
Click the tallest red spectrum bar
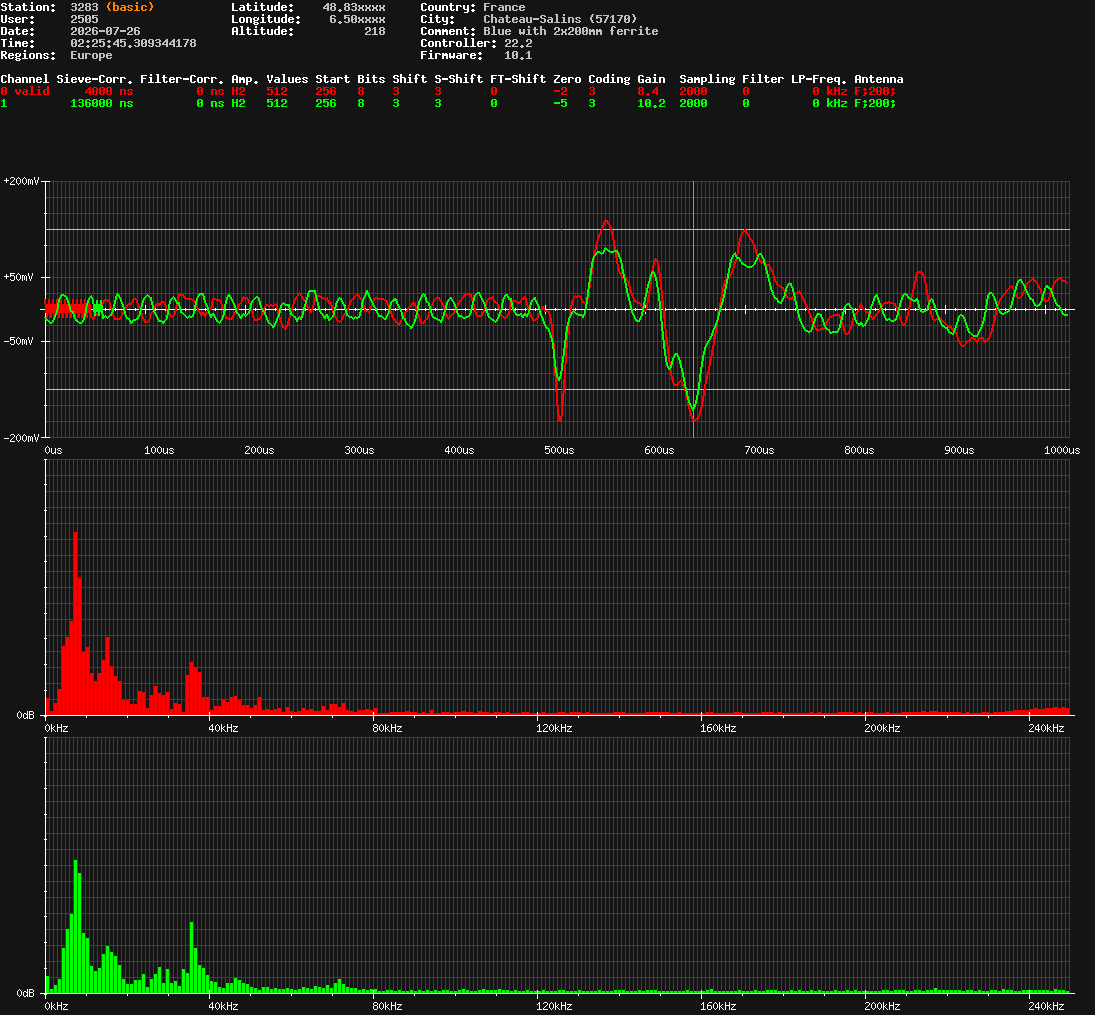[x=75, y=623]
